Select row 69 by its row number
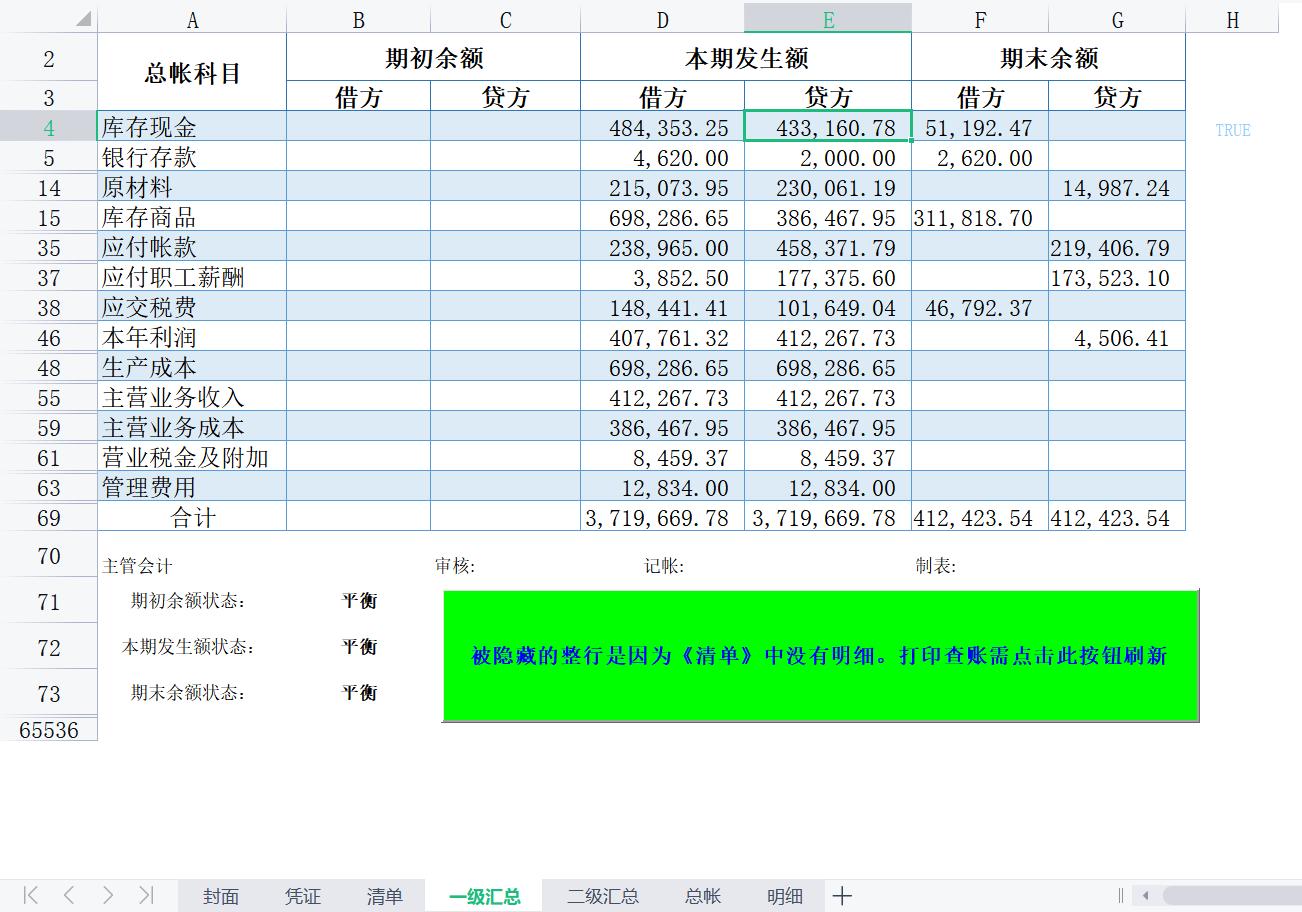1302x912 pixels. [50, 518]
